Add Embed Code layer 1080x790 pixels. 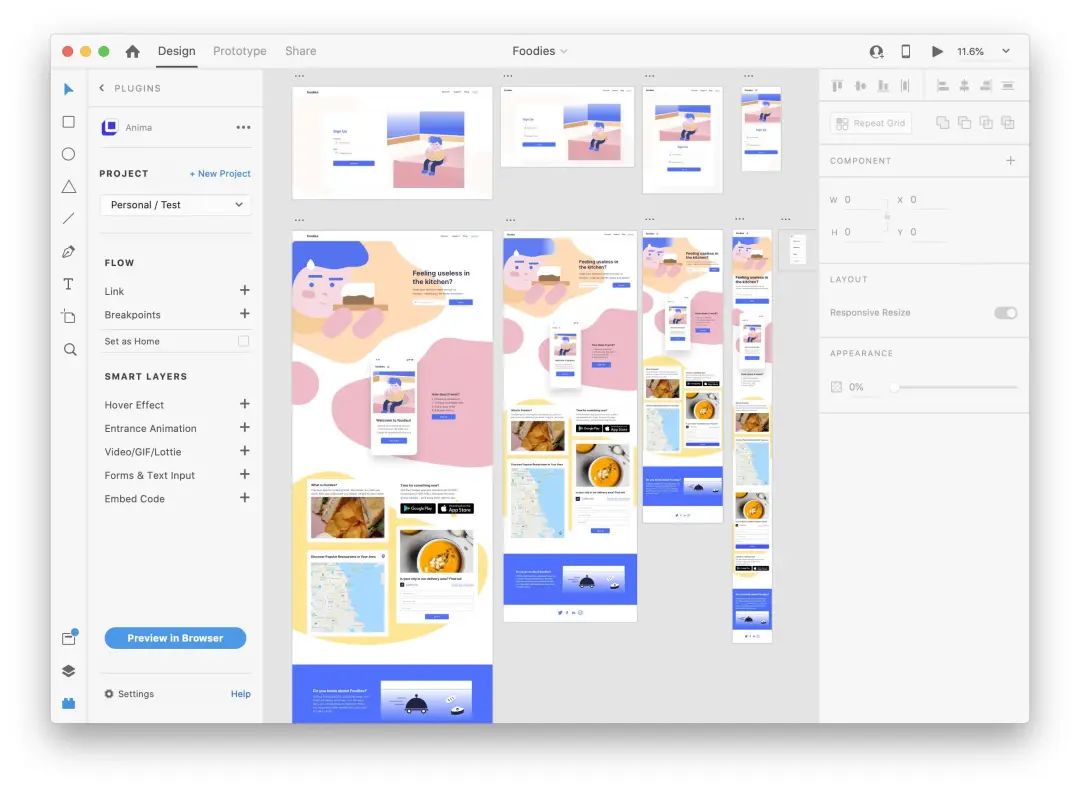245,497
